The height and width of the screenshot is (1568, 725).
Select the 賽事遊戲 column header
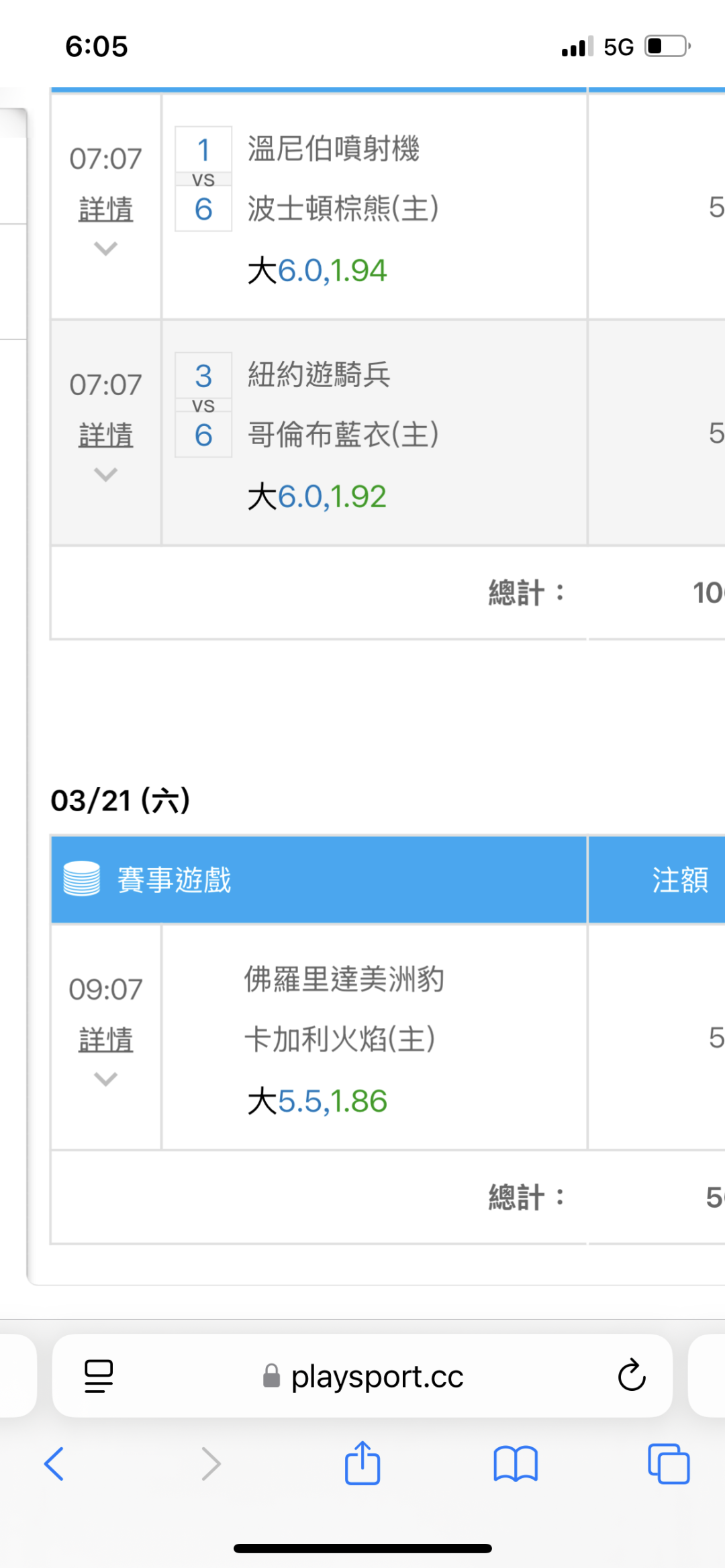tap(175, 880)
